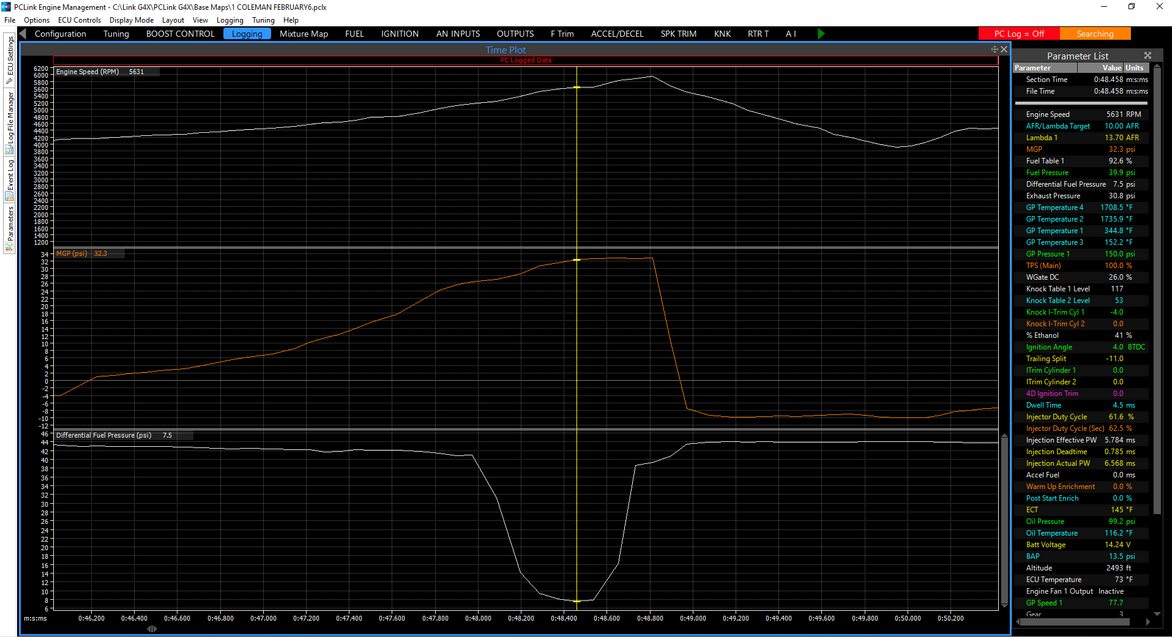Open the Help menu
1172x637 pixels.
291,20
